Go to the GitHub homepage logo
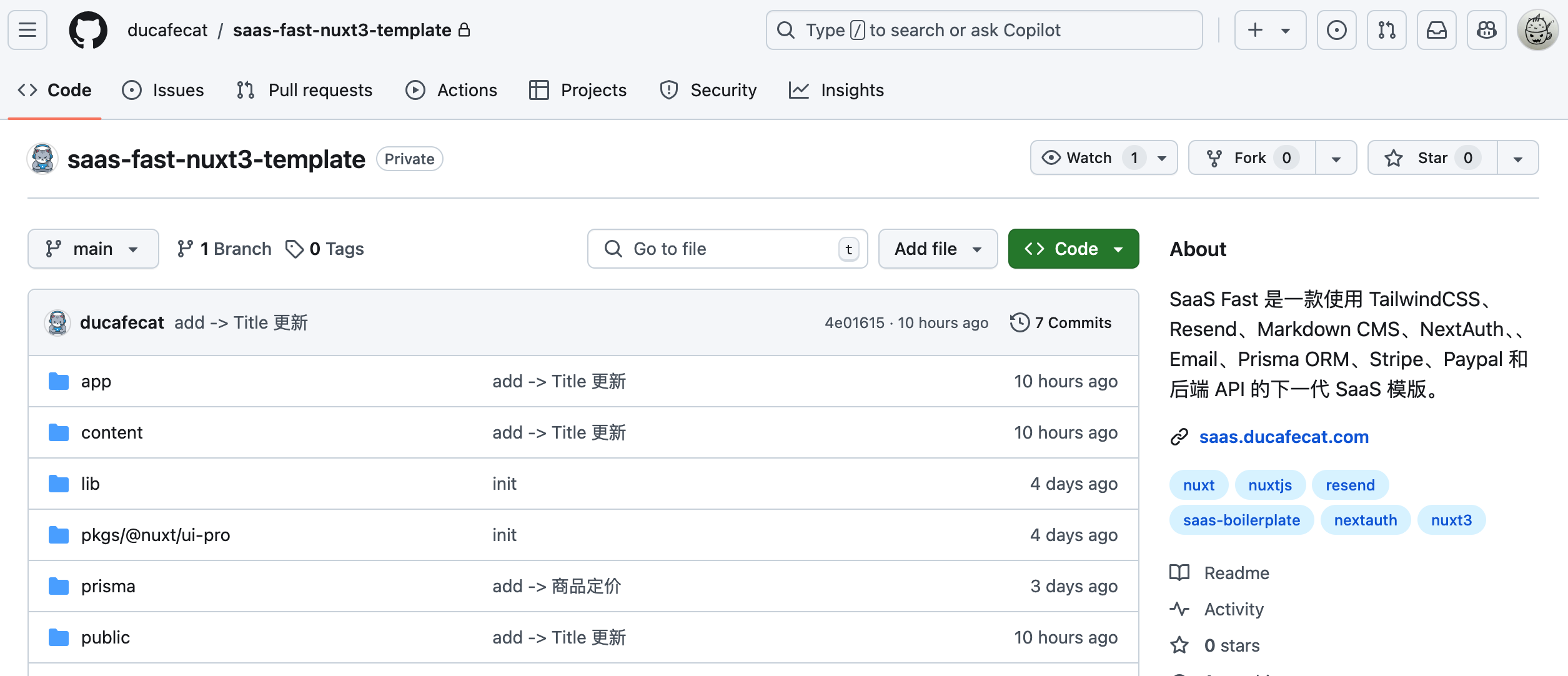The width and height of the screenshot is (1568, 676). click(88, 30)
